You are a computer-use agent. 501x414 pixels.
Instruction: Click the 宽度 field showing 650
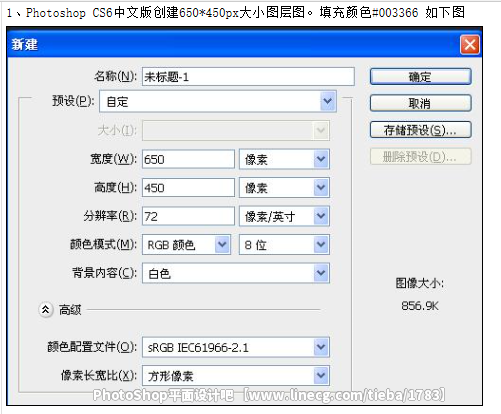(188, 159)
